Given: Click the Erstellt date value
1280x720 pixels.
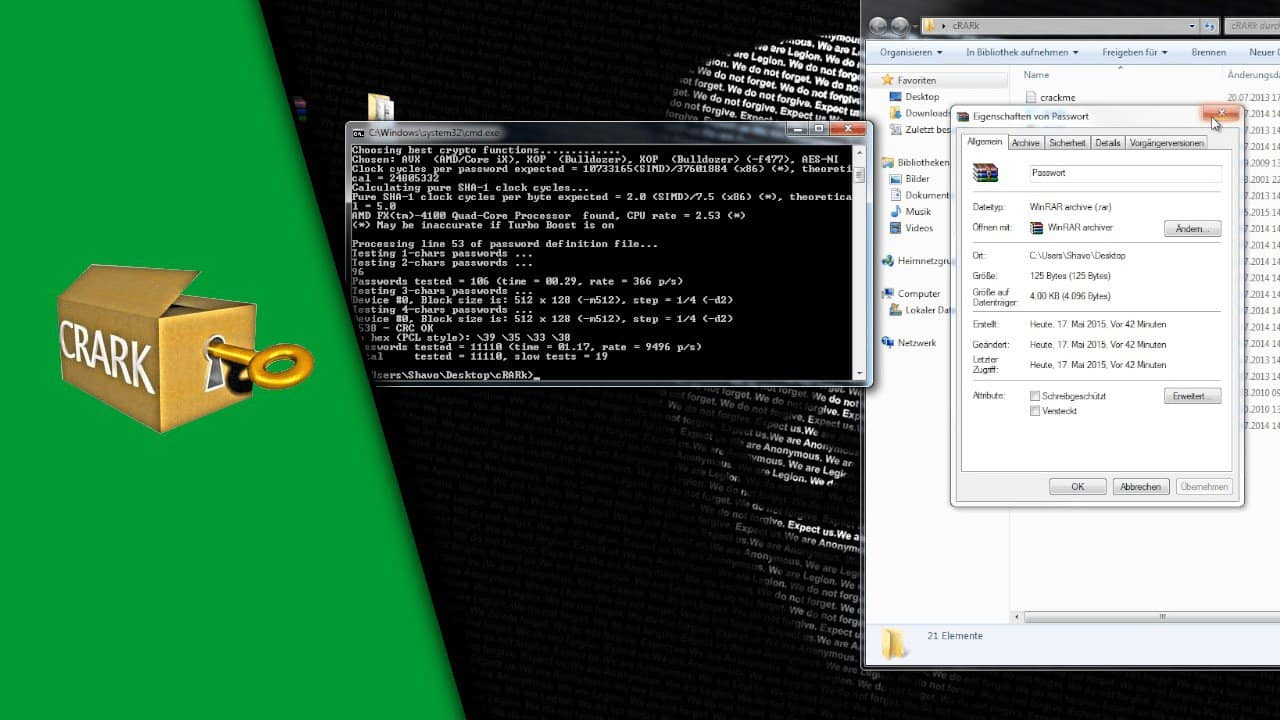Looking at the screenshot, I should click(x=1097, y=325).
